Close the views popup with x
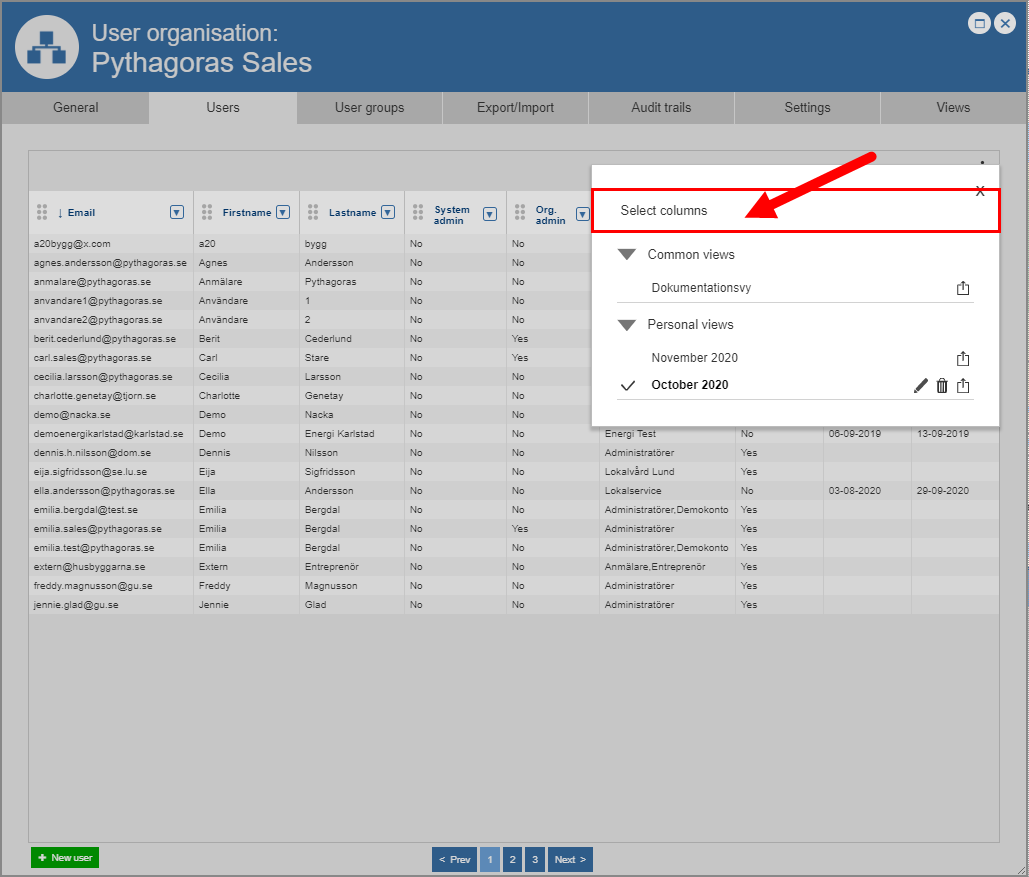Image resolution: width=1029 pixels, height=877 pixels. click(980, 191)
